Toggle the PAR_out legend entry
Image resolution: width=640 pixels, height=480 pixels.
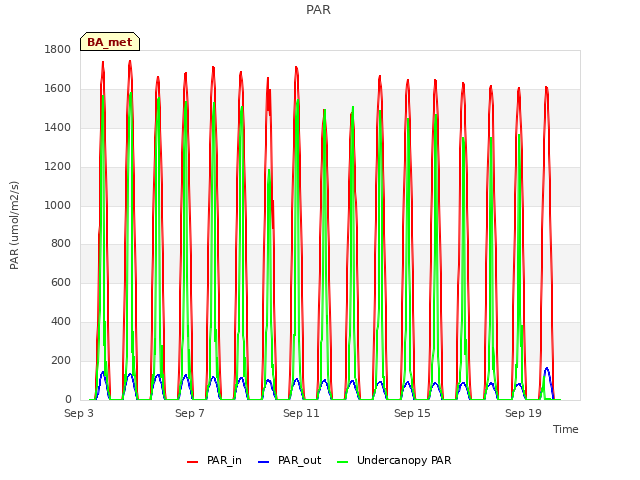point(290,460)
